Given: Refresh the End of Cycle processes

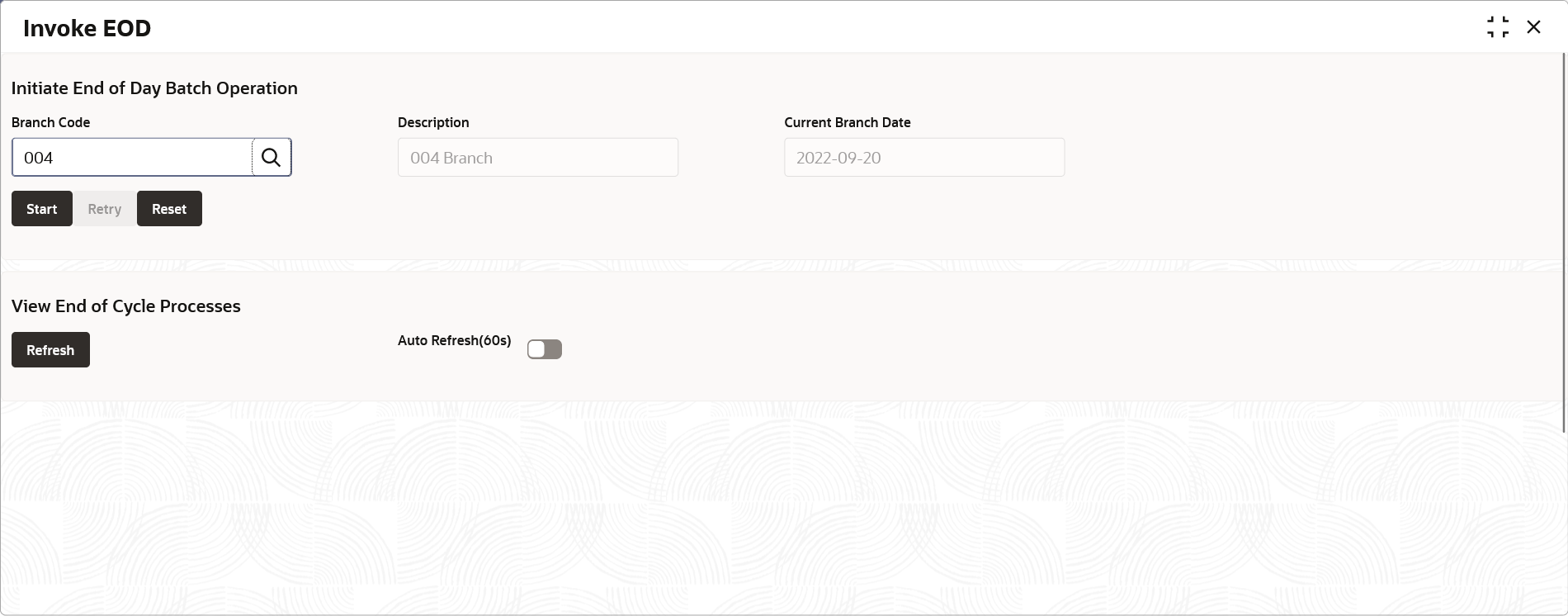Looking at the screenshot, I should pos(50,349).
